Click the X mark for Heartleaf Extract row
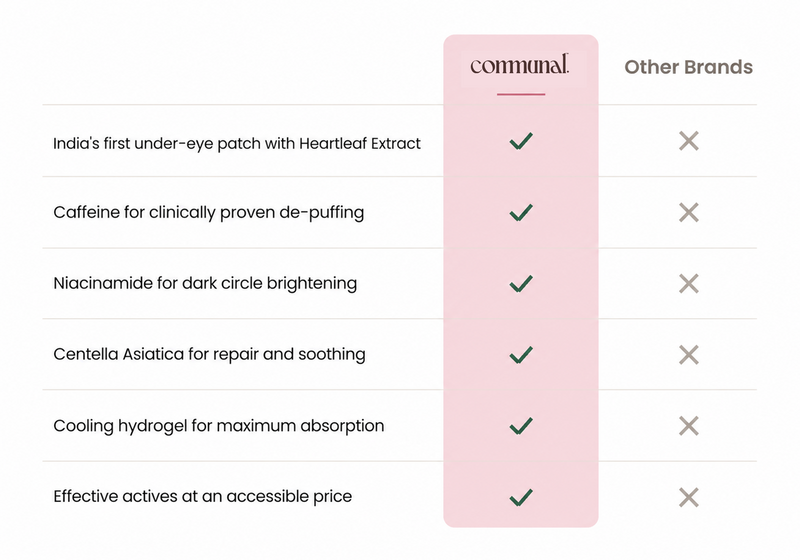800x560 pixels. tap(689, 141)
